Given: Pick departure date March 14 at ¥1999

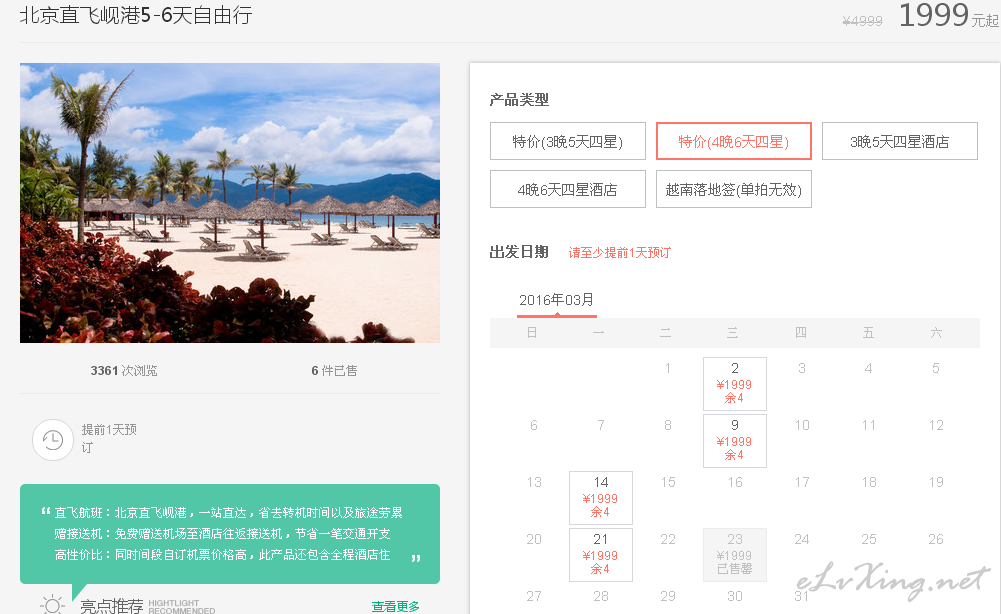Looking at the screenshot, I should pyautogui.click(x=601, y=498).
